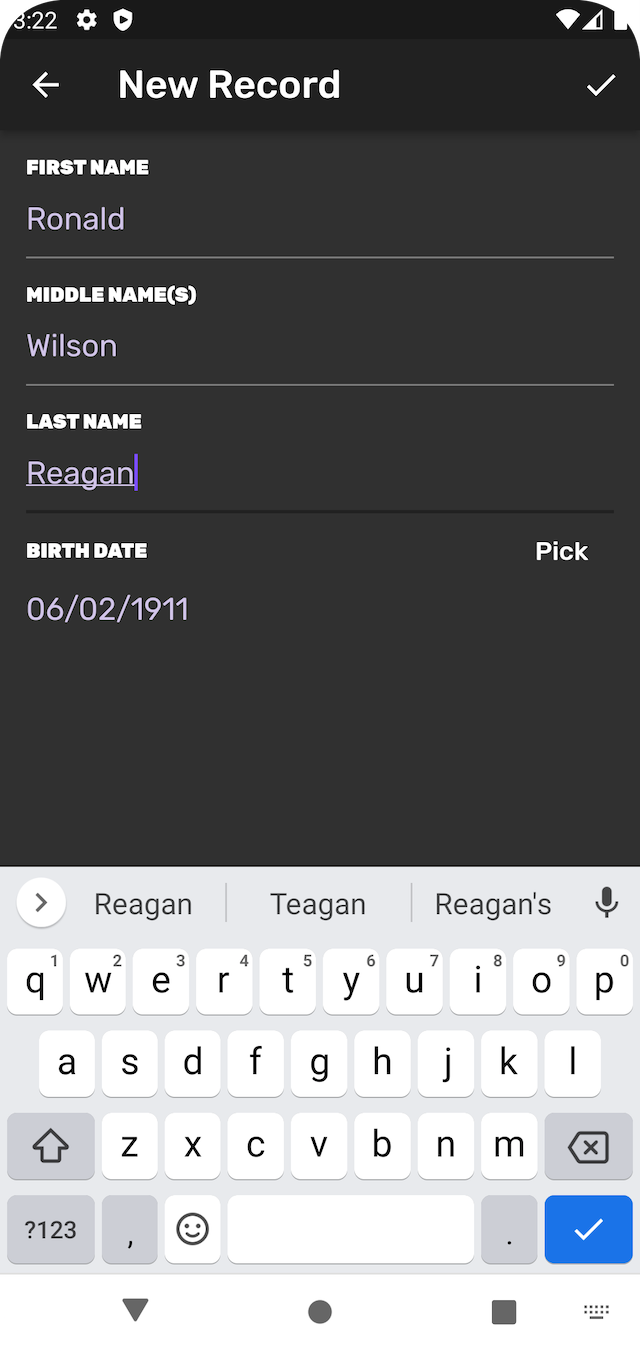Tap the settings gear in the status bar

click(87, 19)
